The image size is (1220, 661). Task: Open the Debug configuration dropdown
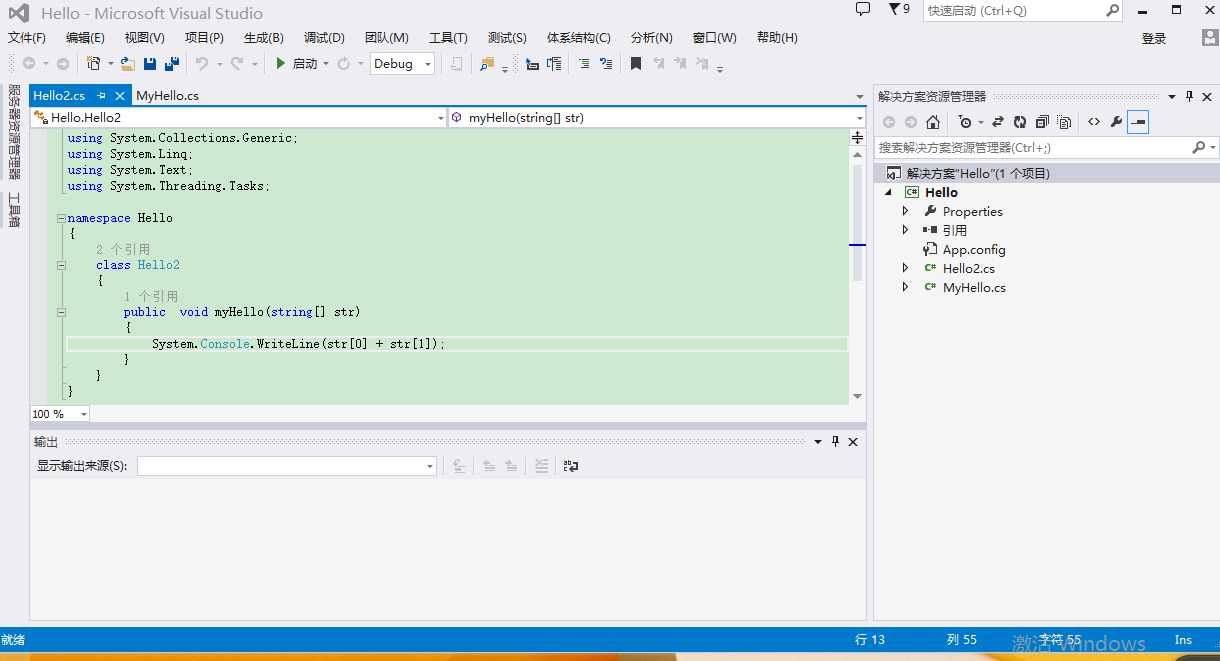(x=402, y=63)
